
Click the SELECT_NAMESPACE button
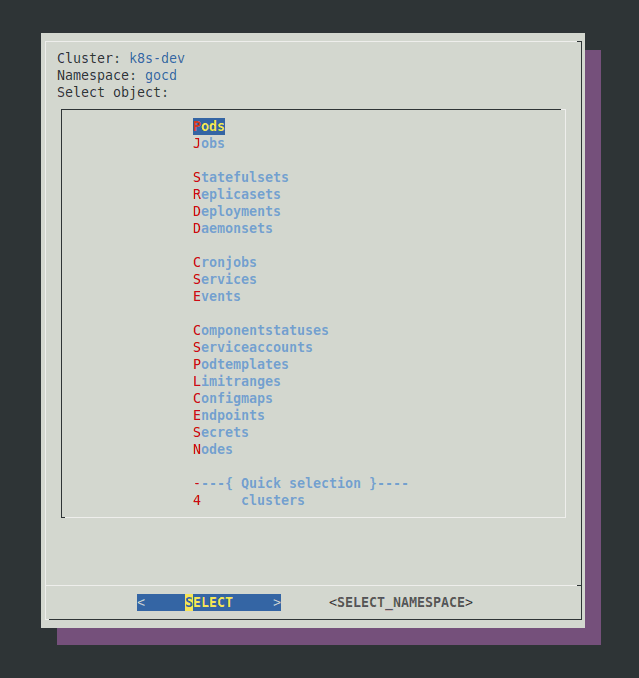coord(401,603)
